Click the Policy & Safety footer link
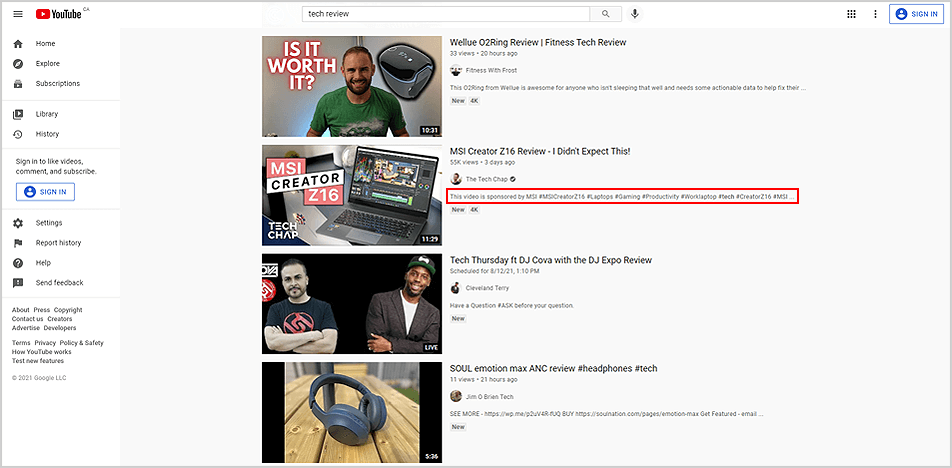Viewport: 952px width, 468px height. click(x=81, y=343)
